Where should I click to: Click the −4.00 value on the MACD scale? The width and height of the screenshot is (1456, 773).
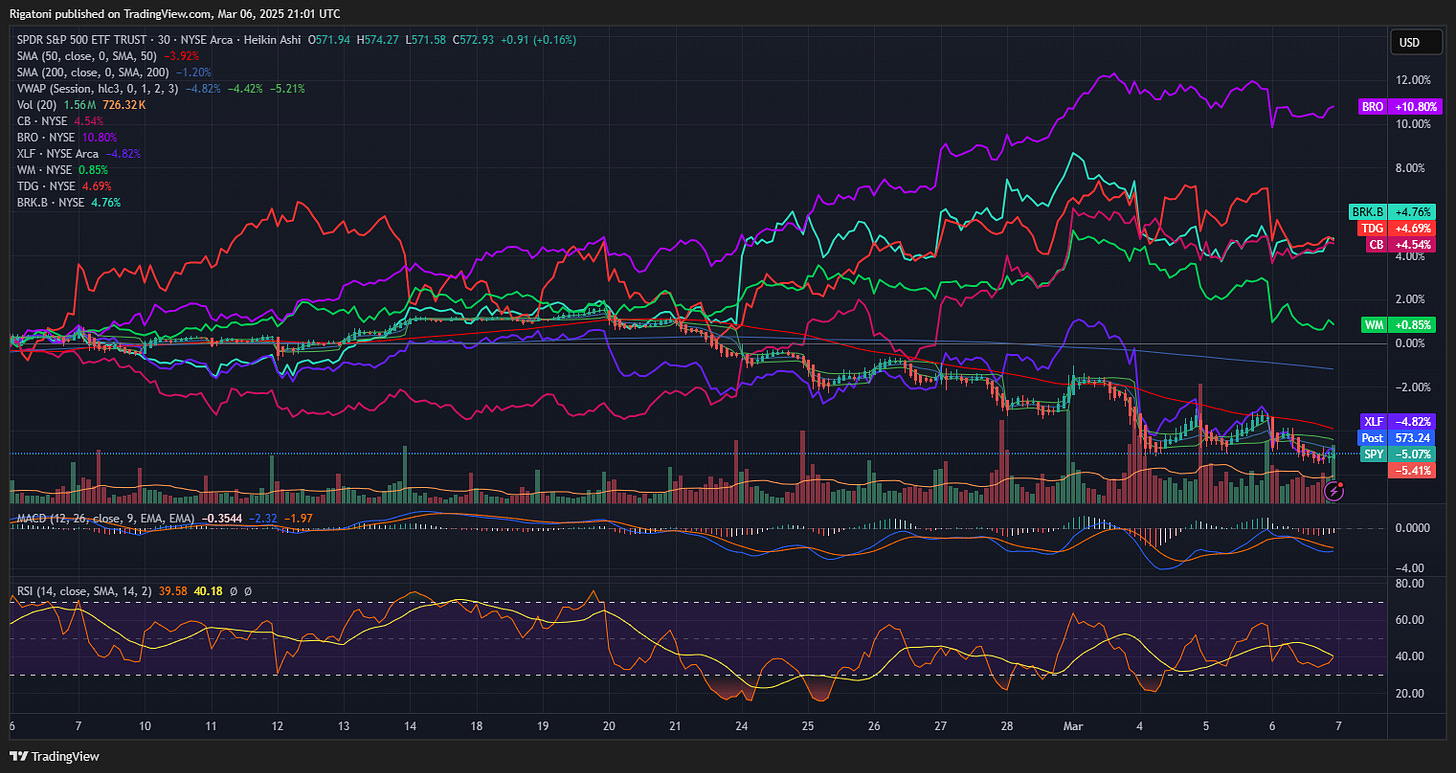(x=1412, y=568)
